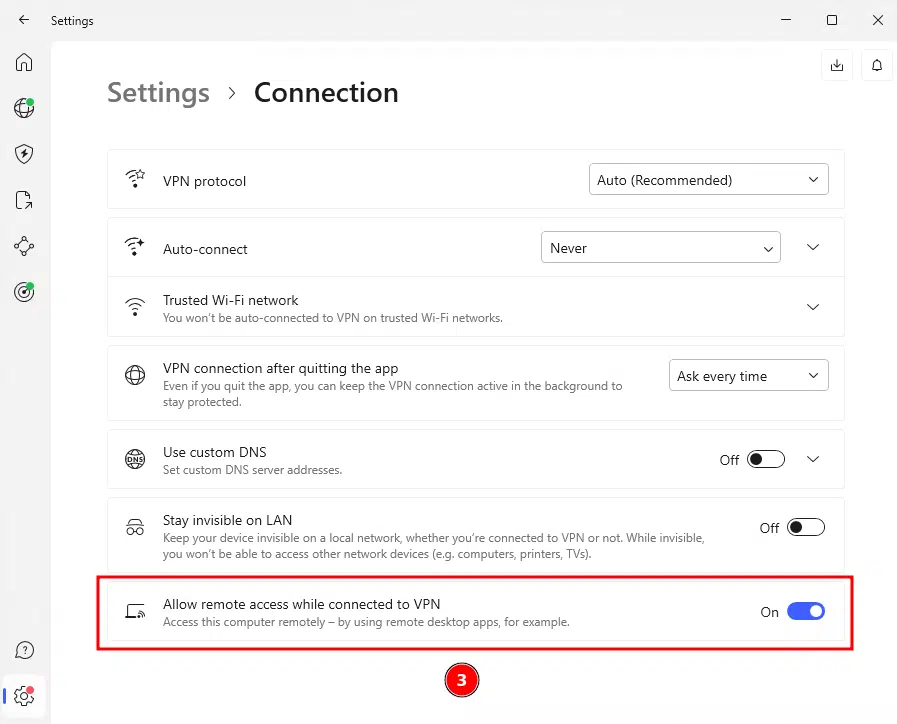Click the back arrow in title bar

tap(24, 20)
